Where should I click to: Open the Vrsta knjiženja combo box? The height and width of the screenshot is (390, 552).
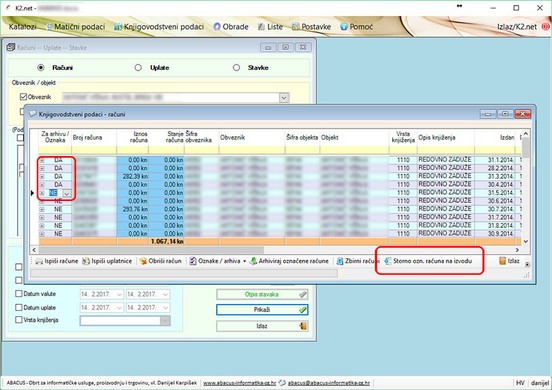point(165,321)
